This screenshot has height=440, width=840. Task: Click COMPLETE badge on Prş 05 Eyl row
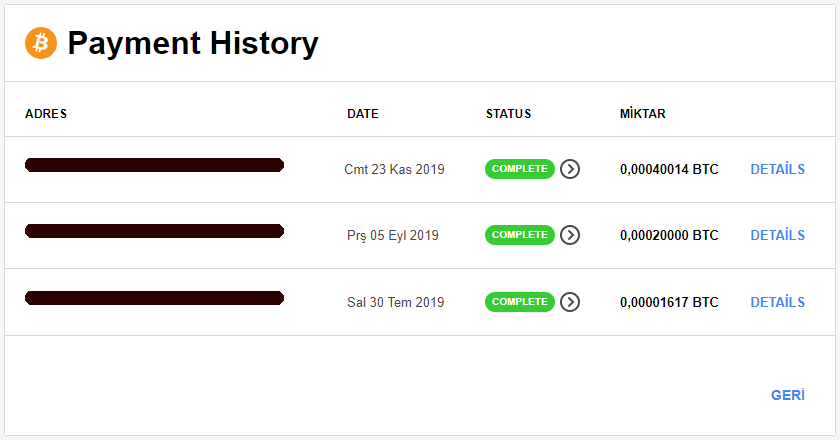click(x=520, y=235)
